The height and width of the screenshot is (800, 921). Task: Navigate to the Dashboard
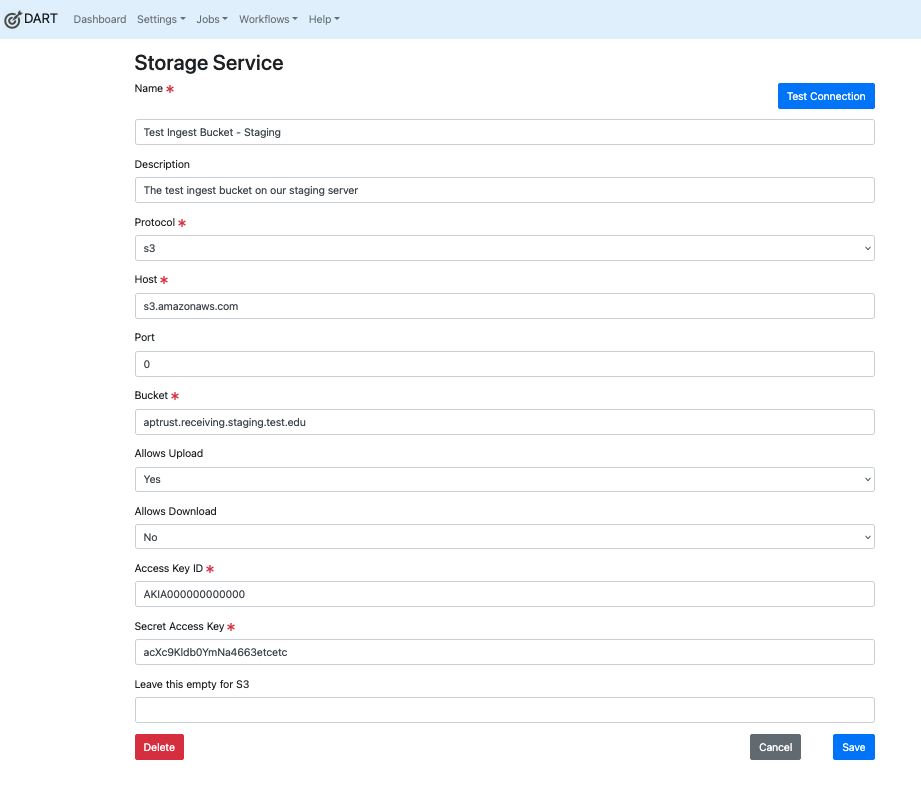click(x=99, y=19)
